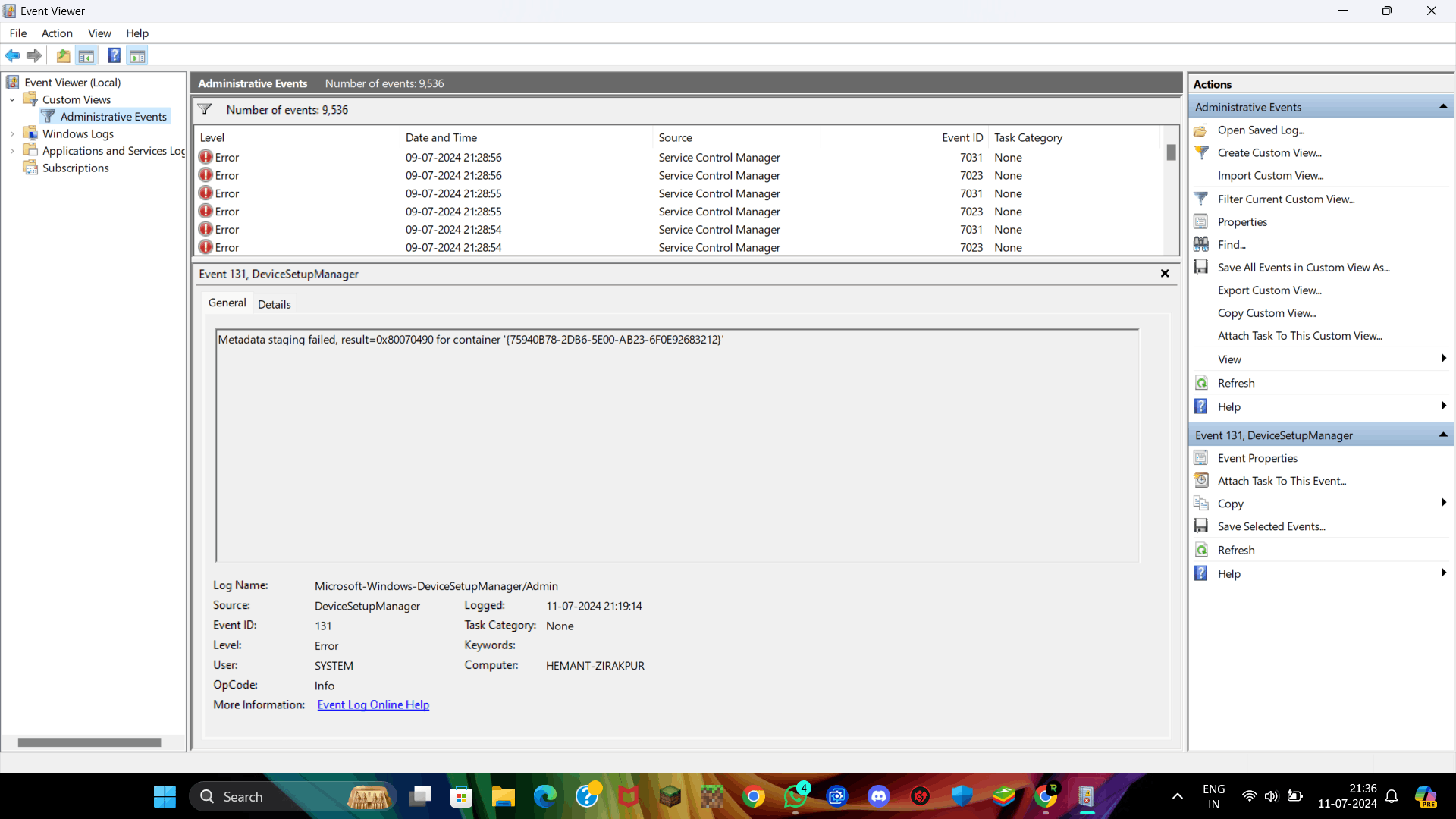Click the back navigation arrow in the toolbar
The height and width of the screenshot is (819, 1456).
tap(12, 55)
